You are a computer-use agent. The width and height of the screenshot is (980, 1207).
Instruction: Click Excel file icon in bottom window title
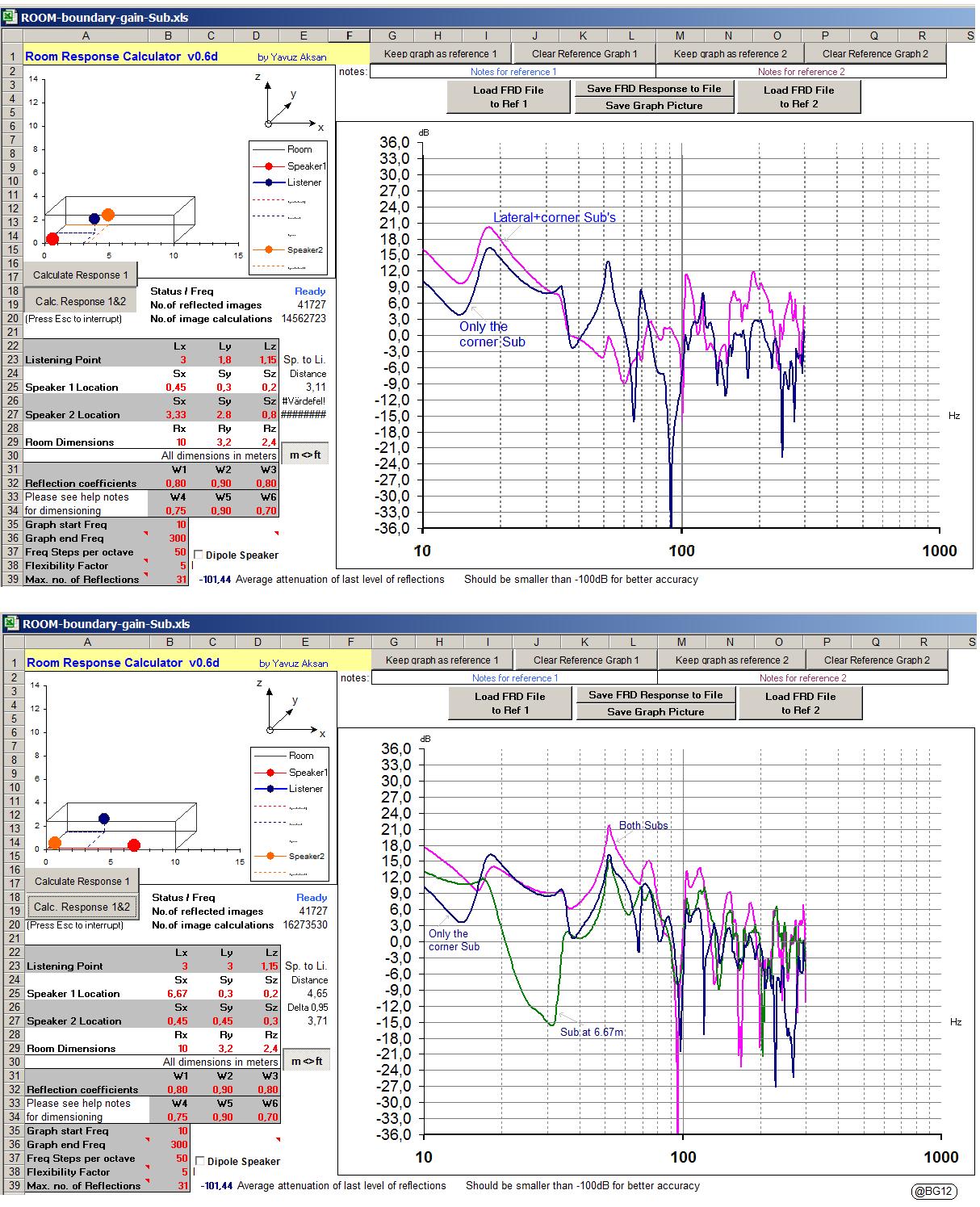[x=10, y=623]
